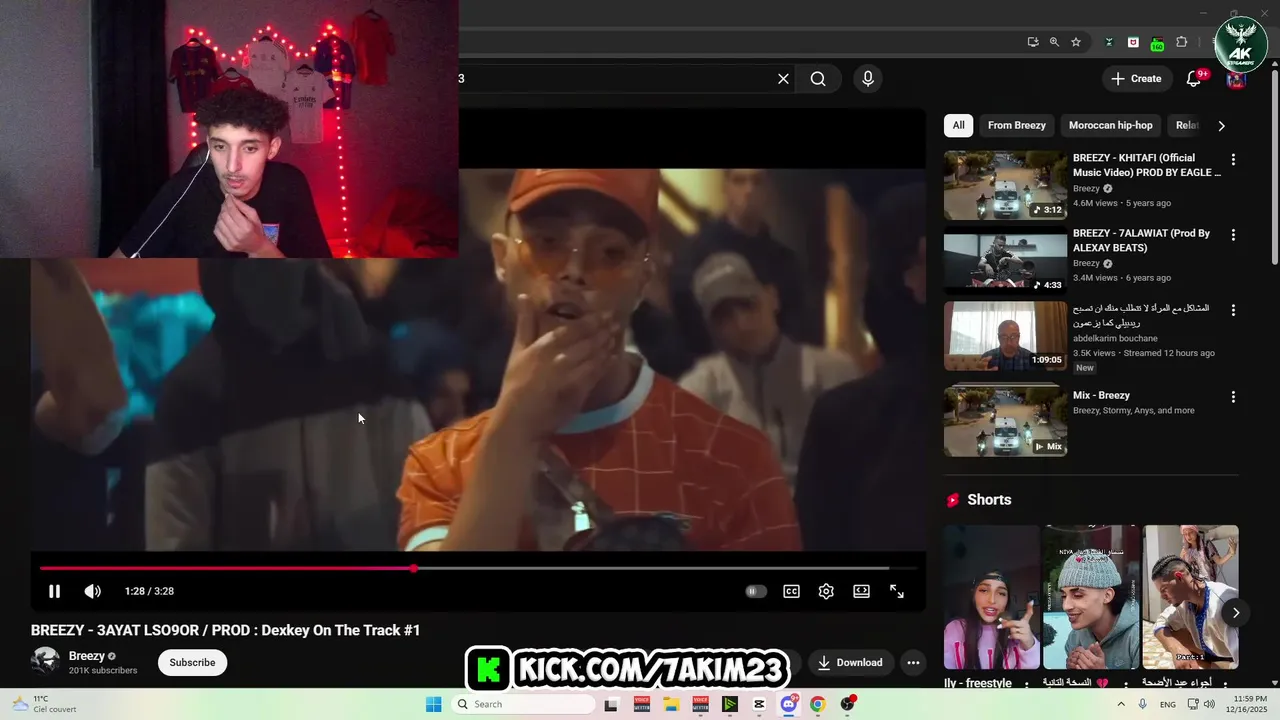The image size is (1280, 720).
Task: Click the Download button under the video
Action: tap(850, 662)
